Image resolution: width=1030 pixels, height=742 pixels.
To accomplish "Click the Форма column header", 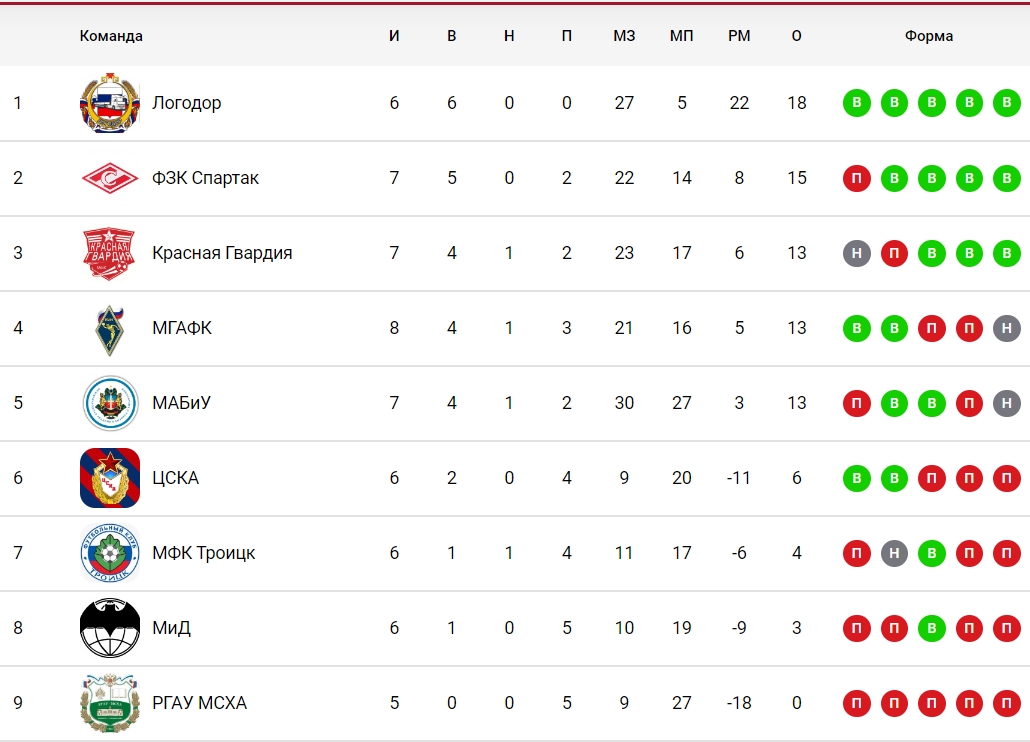I will (929, 36).
